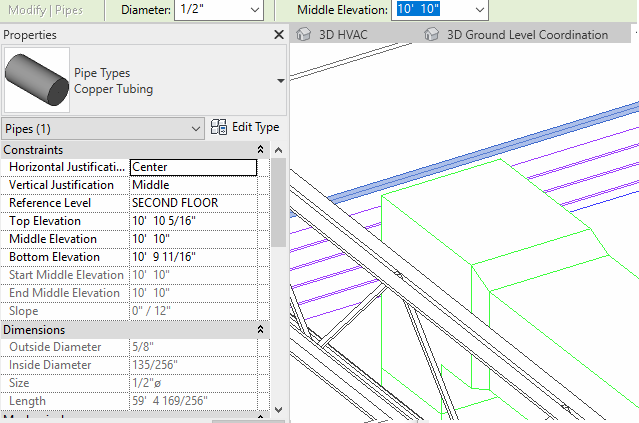639x423 pixels.
Task: Switch to 3D Ground Level Coordination tab
Action: point(527,35)
